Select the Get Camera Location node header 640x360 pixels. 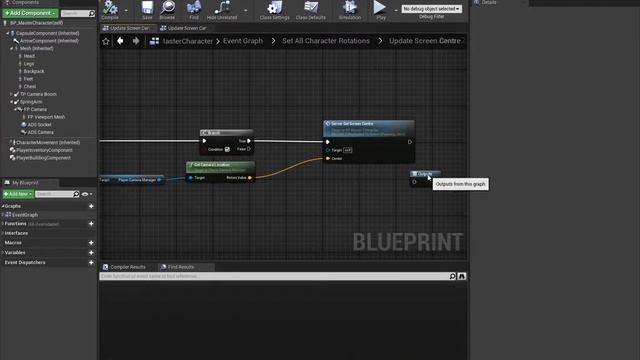220,167
